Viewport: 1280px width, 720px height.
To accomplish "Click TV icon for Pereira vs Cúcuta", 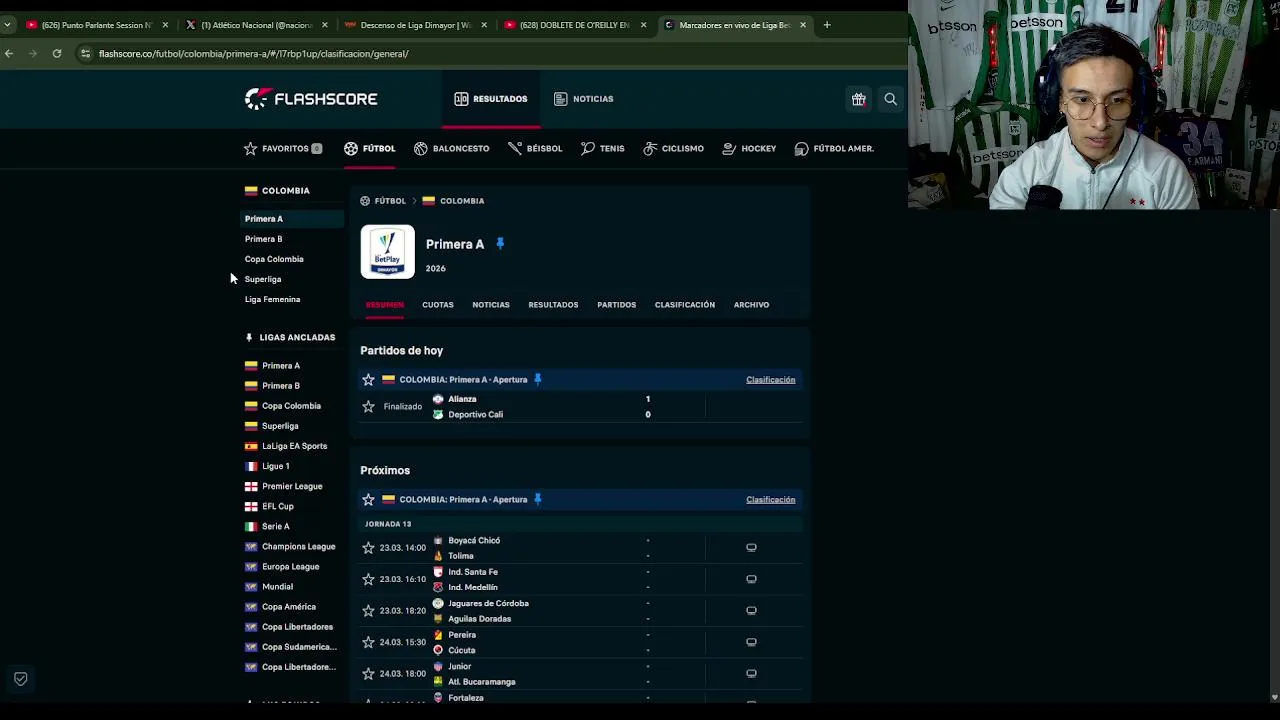I will coord(751,642).
